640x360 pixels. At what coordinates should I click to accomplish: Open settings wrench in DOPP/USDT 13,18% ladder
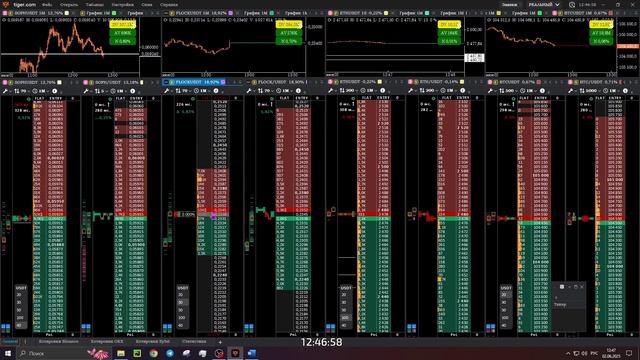point(86,91)
